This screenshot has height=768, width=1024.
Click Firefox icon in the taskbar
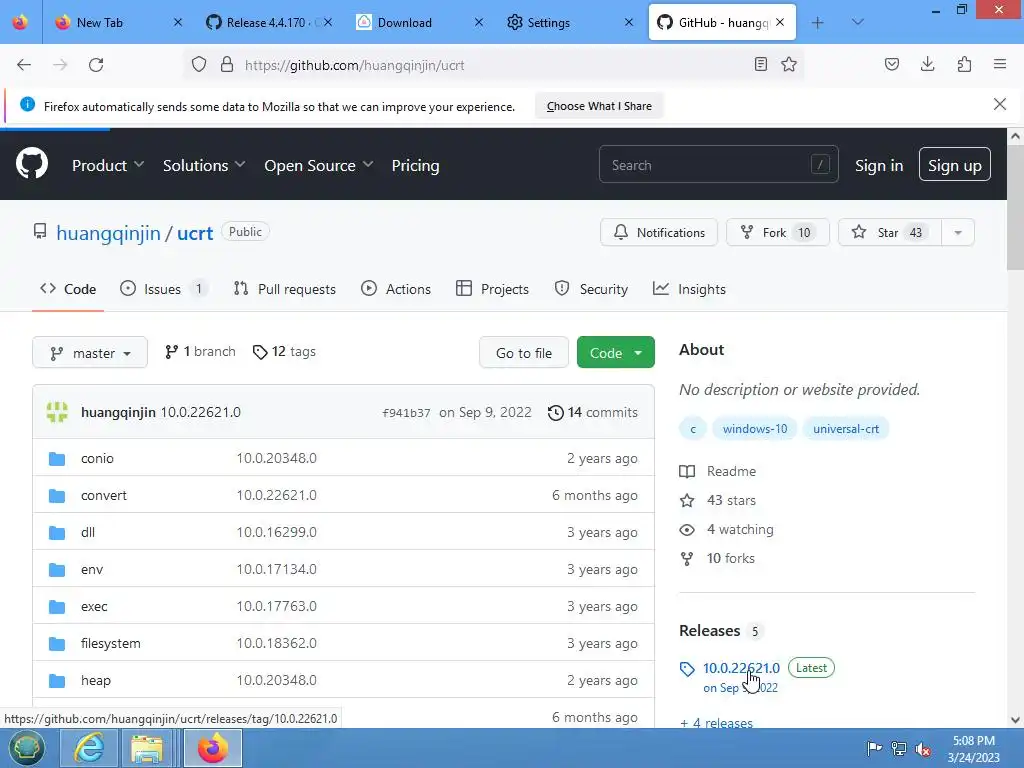point(213,748)
